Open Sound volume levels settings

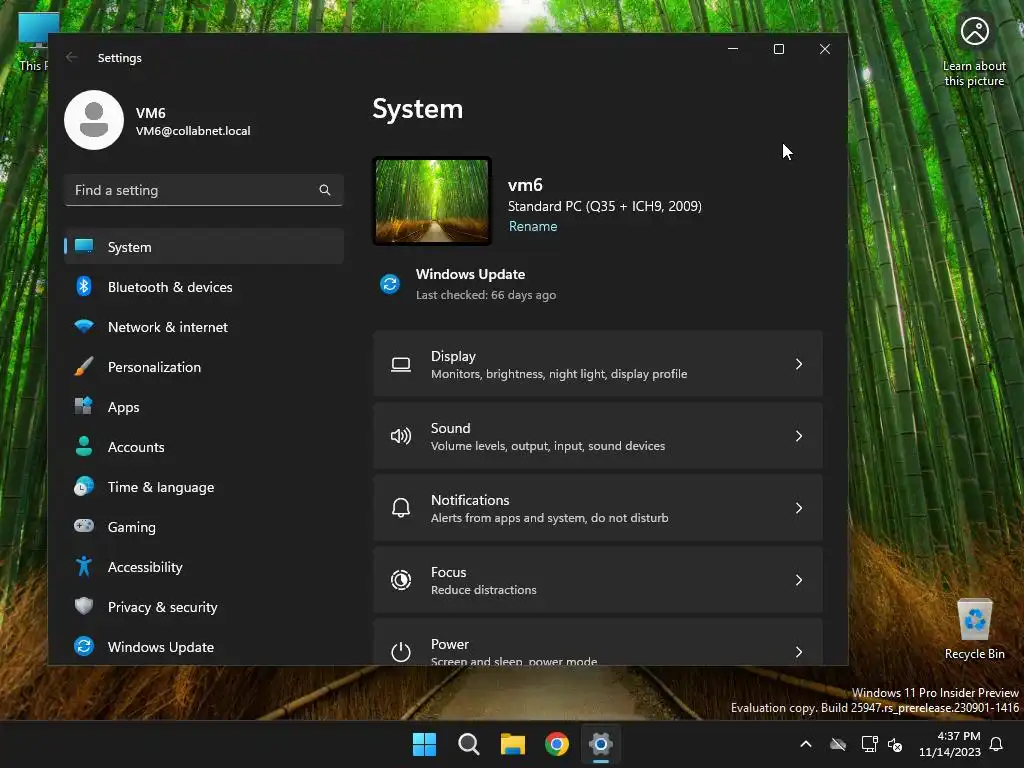tap(598, 436)
